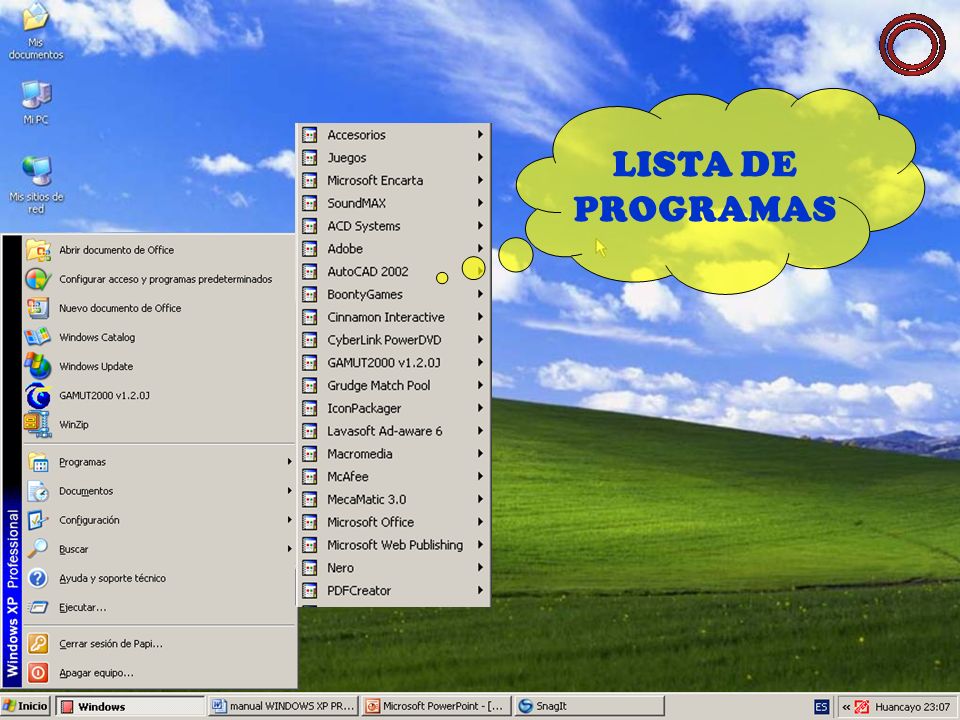Image resolution: width=960 pixels, height=720 pixels.
Task: Open Lavasoft Ad-aware 6 group
Action: [393, 431]
